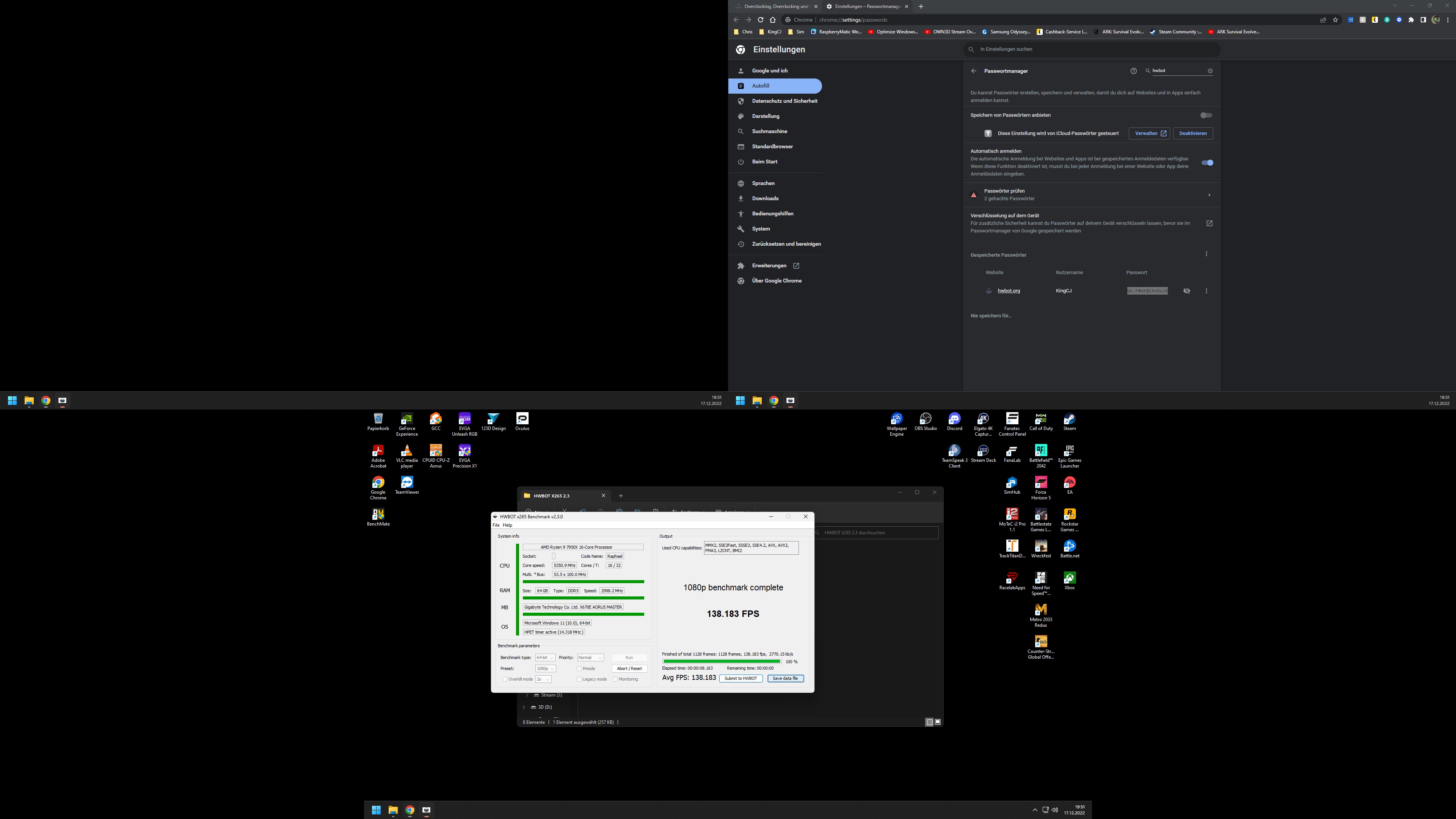Click HWBOT X265 2.3 durchsuchen field
The height and width of the screenshot is (819, 1456).
click(x=877, y=532)
